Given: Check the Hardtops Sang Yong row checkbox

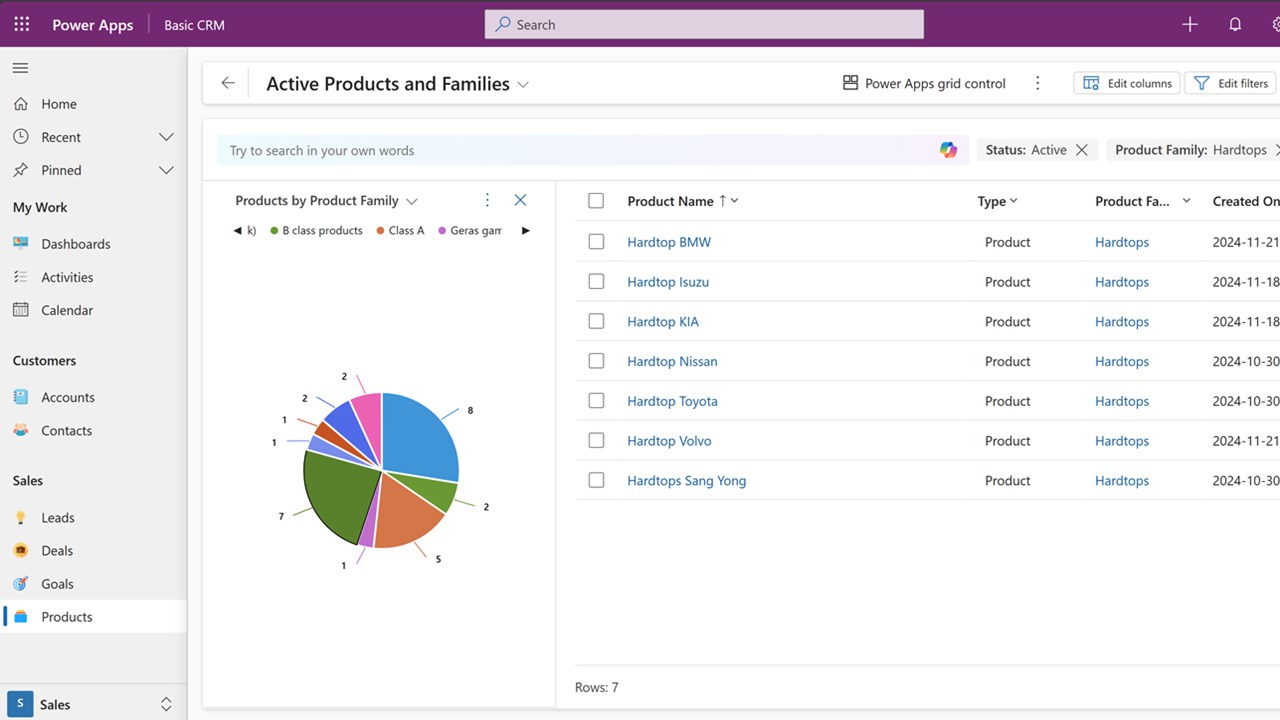Looking at the screenshot, I should [x=596, y=480].
